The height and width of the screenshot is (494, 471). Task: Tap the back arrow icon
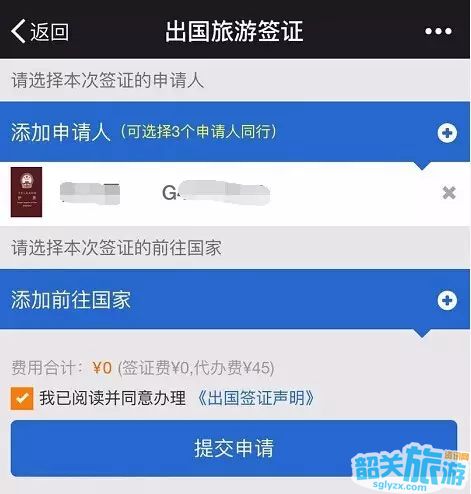pos(19,31)
